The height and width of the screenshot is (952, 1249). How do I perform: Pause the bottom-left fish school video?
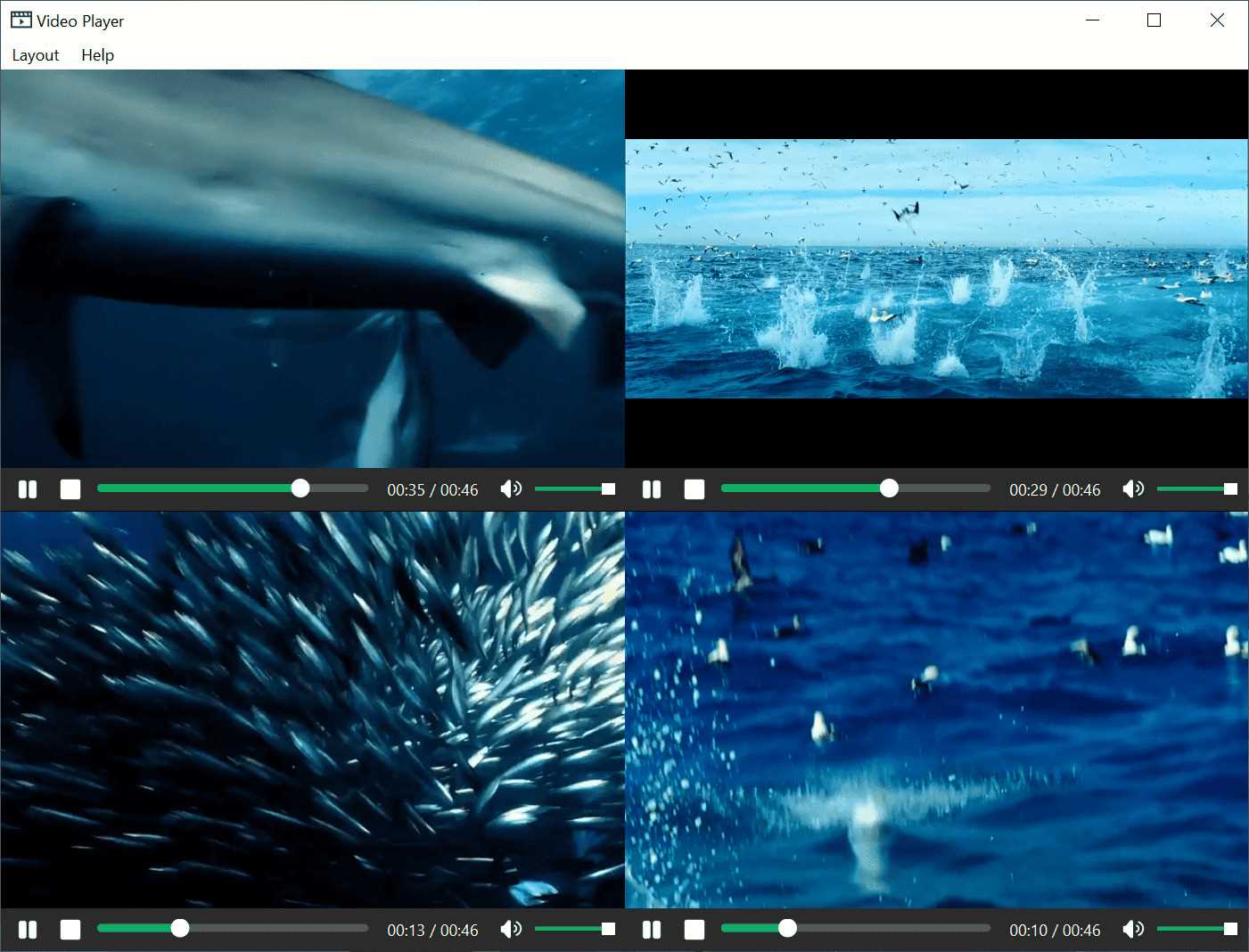tap(28, 930)
